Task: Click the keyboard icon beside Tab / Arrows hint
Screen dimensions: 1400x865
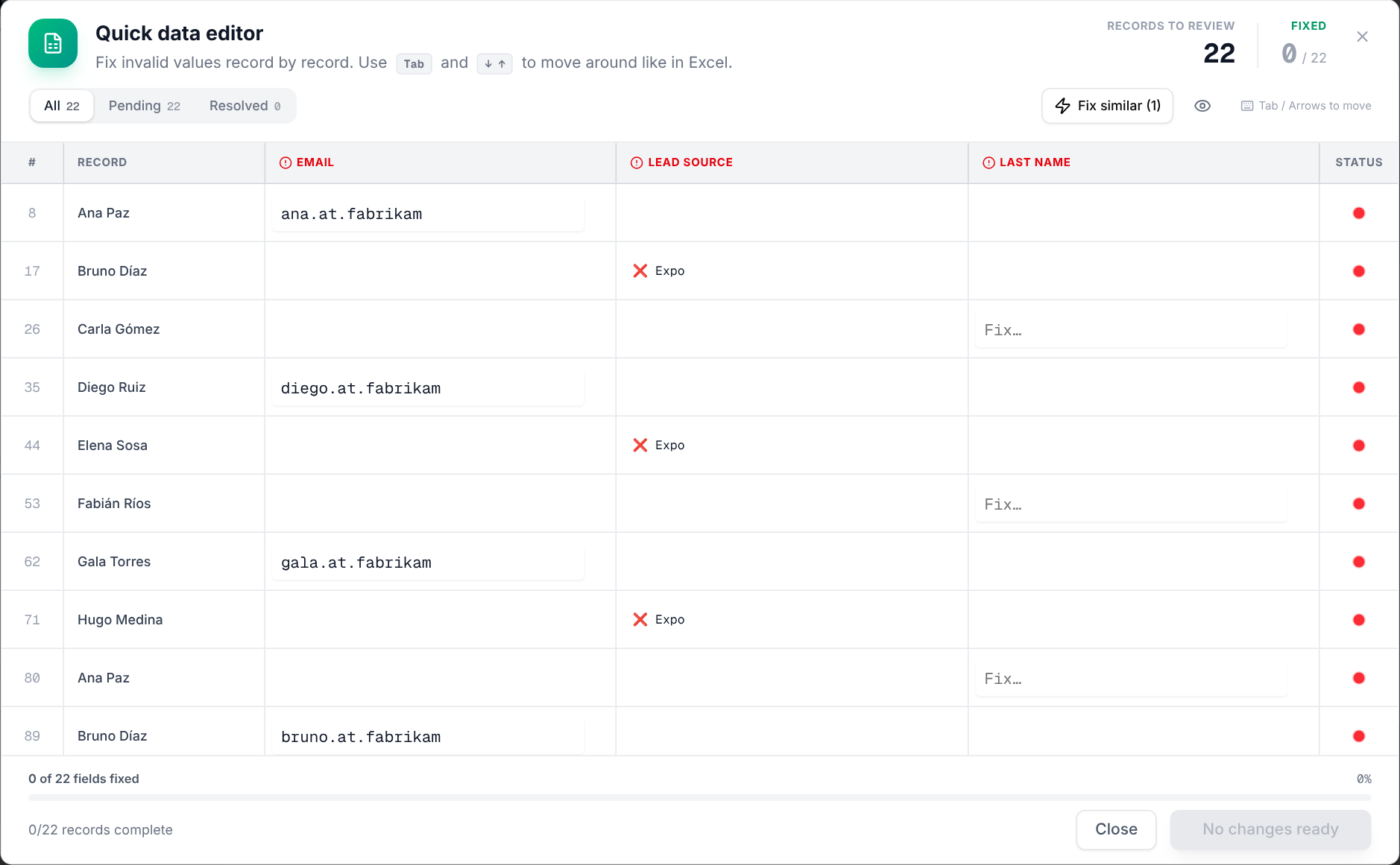Action: point(1246,106)
